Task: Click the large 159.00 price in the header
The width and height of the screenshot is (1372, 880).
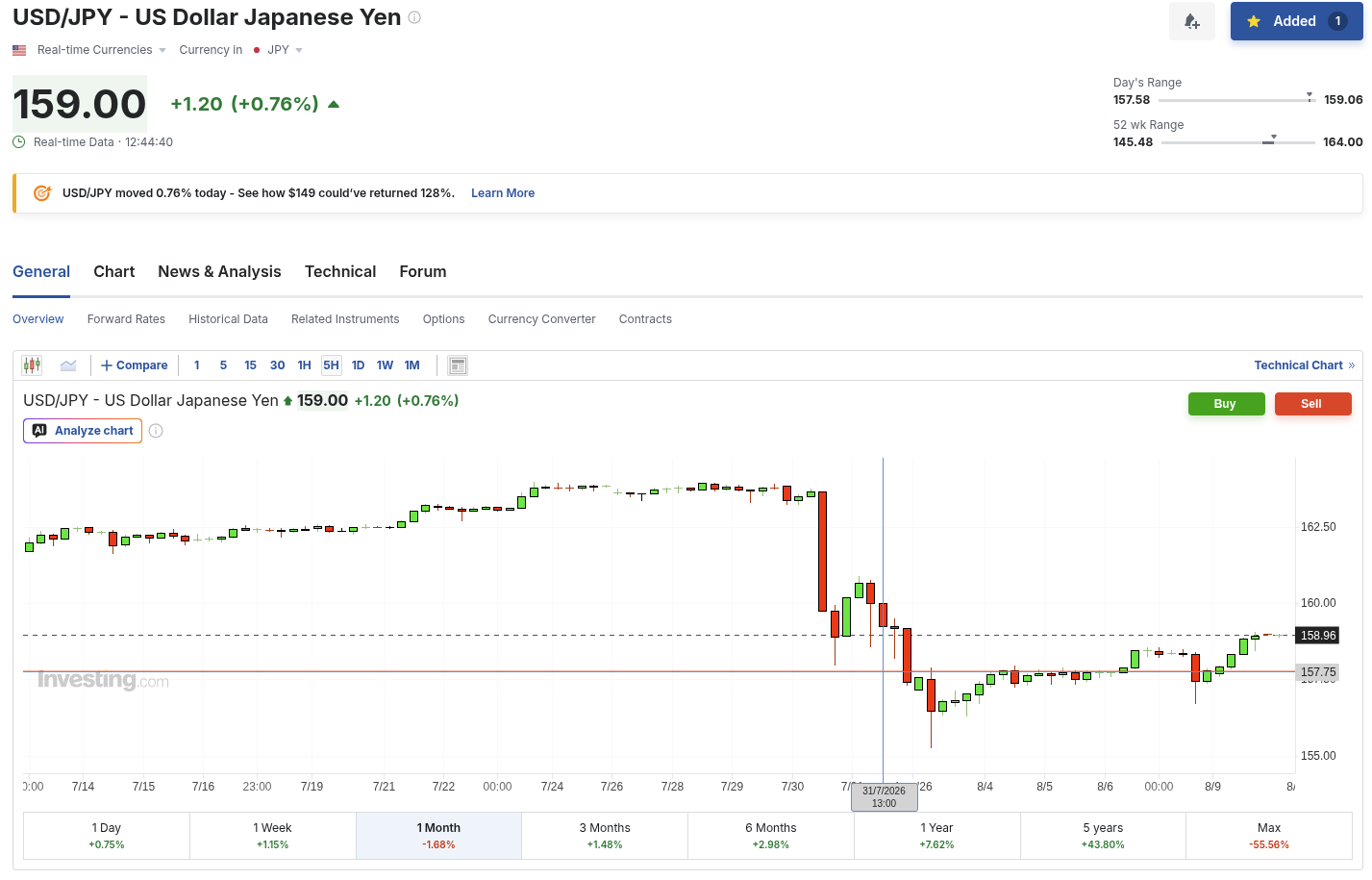Action: tap(80, 104)
